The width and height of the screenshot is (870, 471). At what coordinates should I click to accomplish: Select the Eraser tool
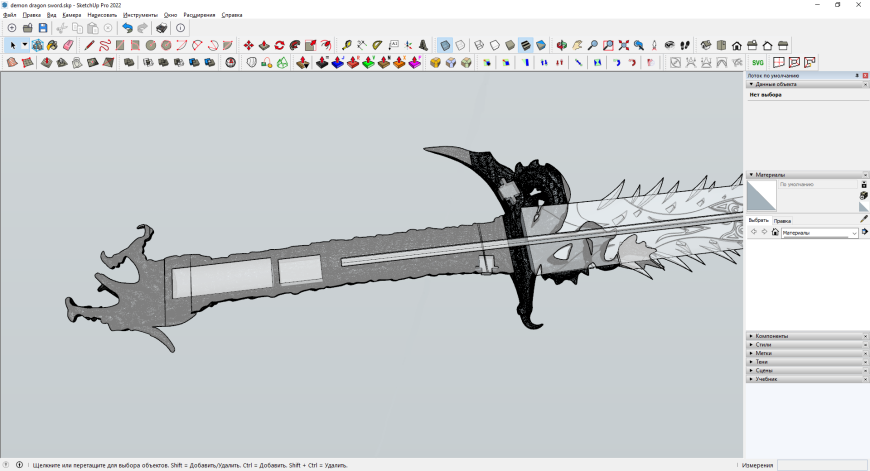(x=68, y=45)
